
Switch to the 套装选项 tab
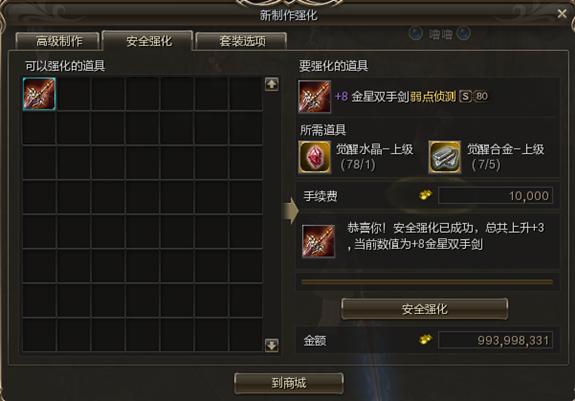pos(241,41)
